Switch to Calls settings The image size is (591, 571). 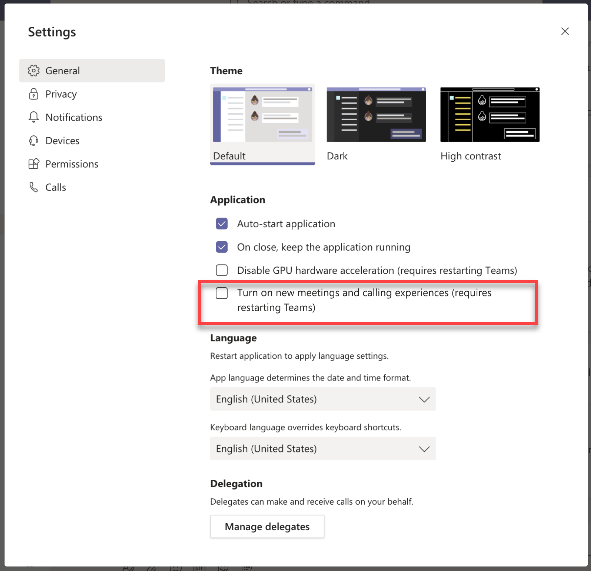92,187
